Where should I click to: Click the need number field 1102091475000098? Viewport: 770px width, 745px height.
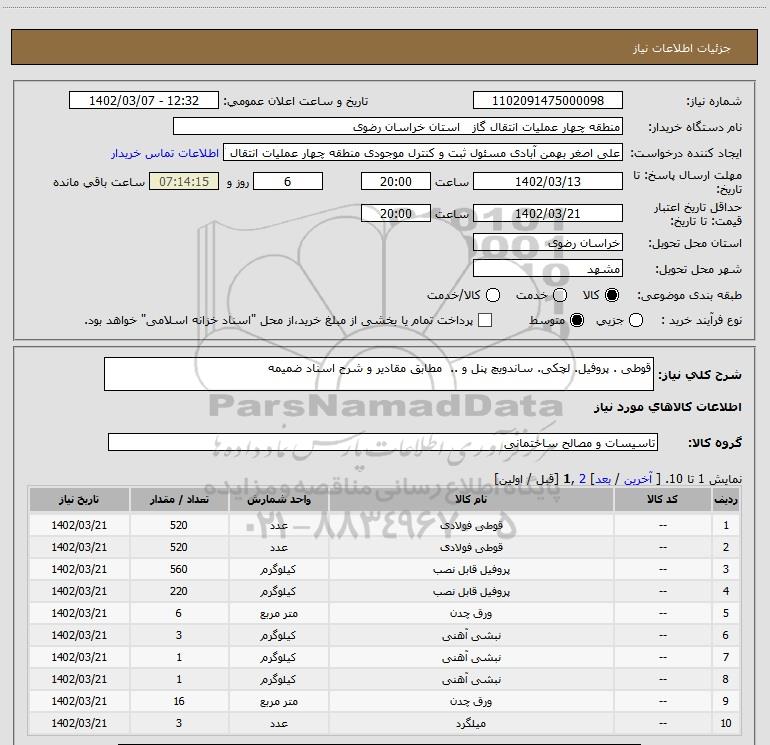click(547, 101)
